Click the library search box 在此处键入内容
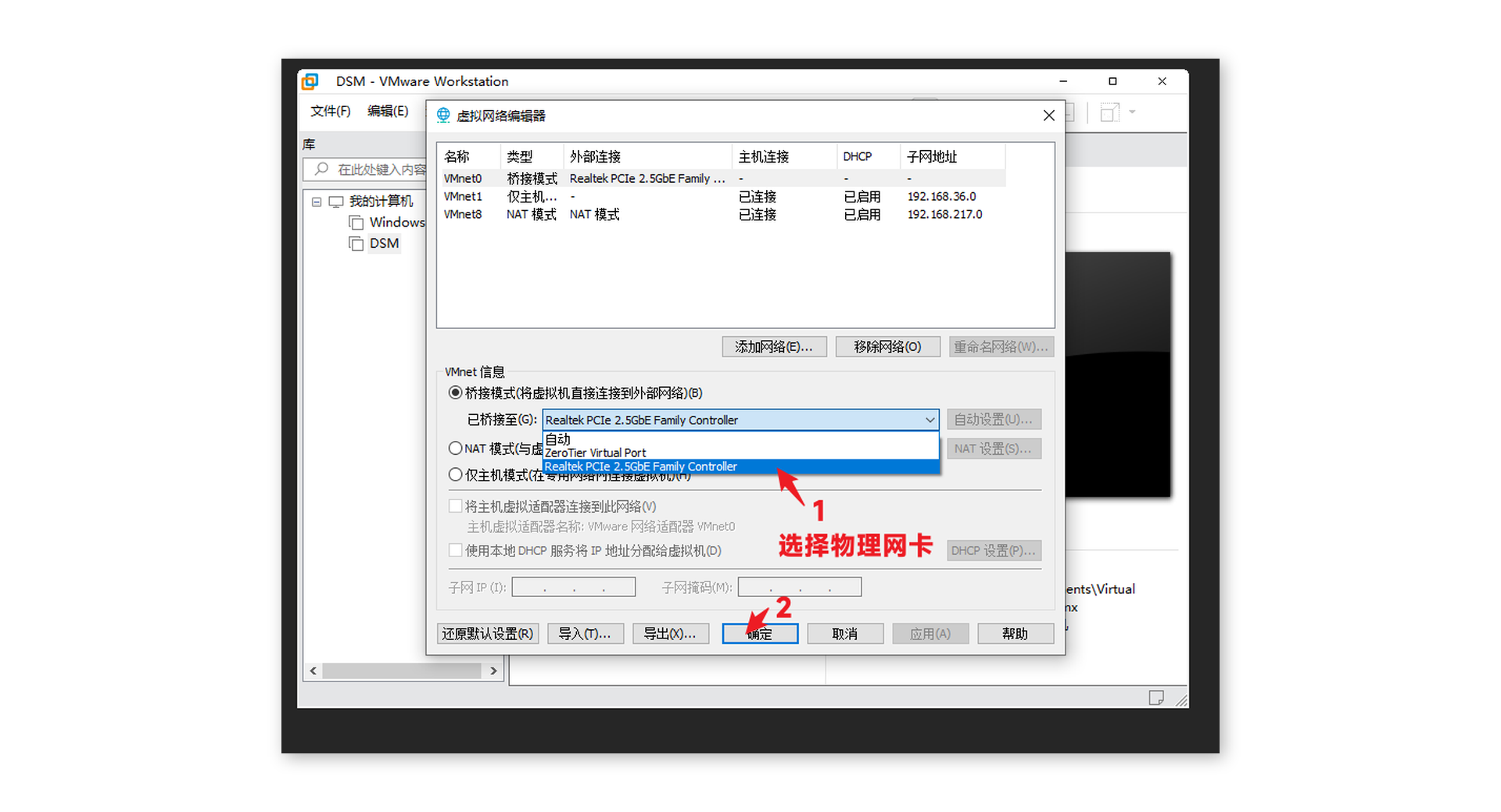The image size is (1501, 812). pyautogui.click(x=366, y=170)
